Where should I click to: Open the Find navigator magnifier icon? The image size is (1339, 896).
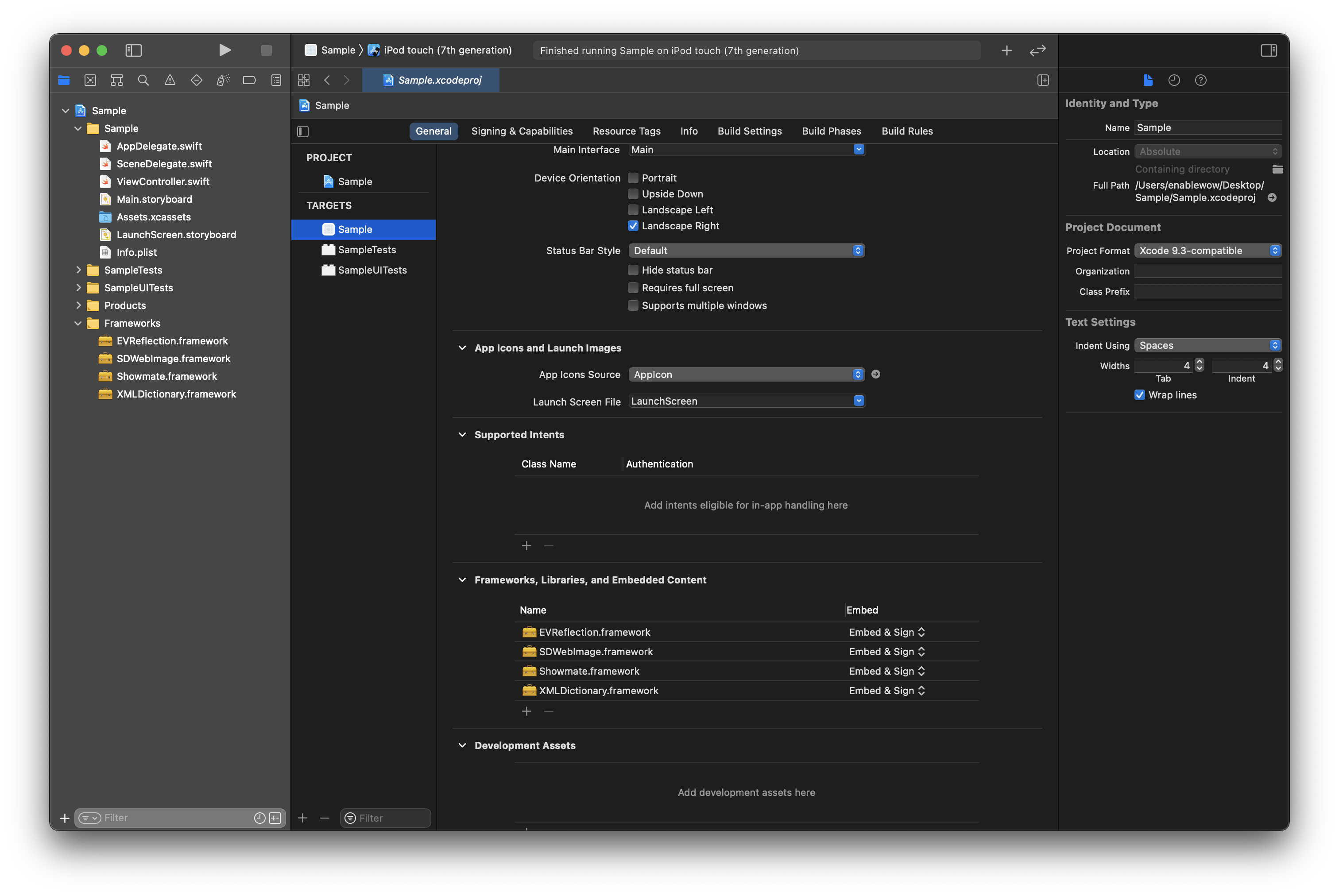143,81
